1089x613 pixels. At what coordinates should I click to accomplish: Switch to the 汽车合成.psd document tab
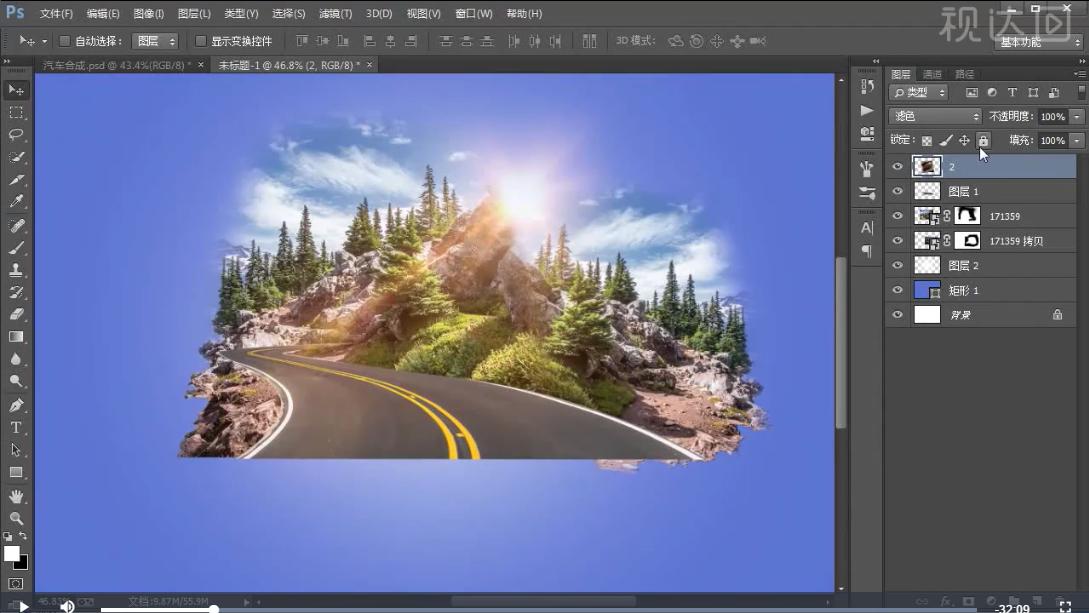pyautogui.click(x=116, y=65)
